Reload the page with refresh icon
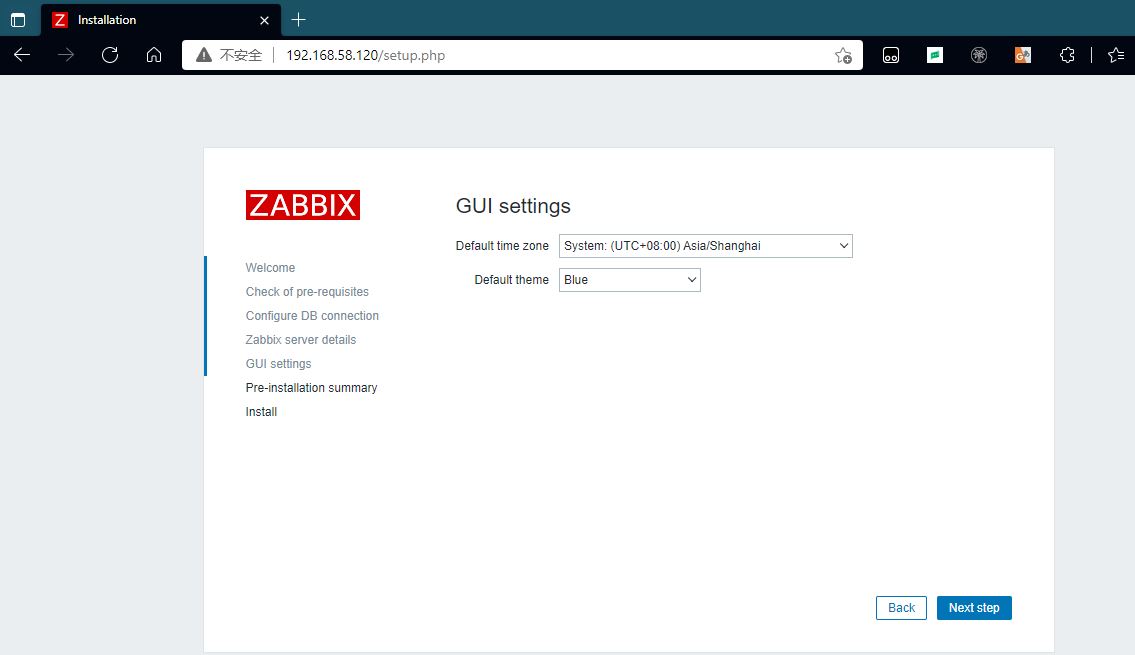The width and height of the screenshot is (1135, 655). point(110,55)
